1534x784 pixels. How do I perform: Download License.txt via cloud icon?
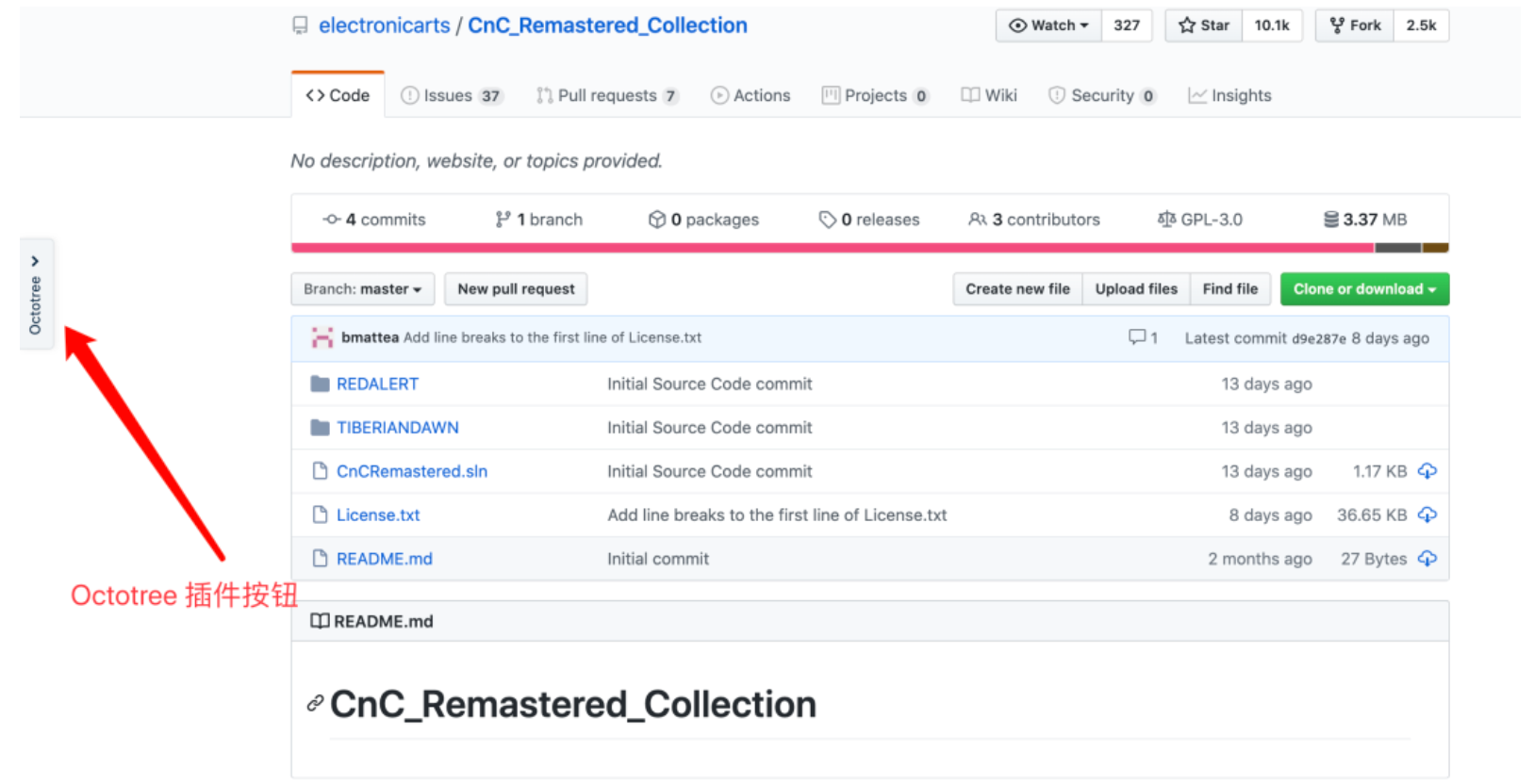[1427, 514]
